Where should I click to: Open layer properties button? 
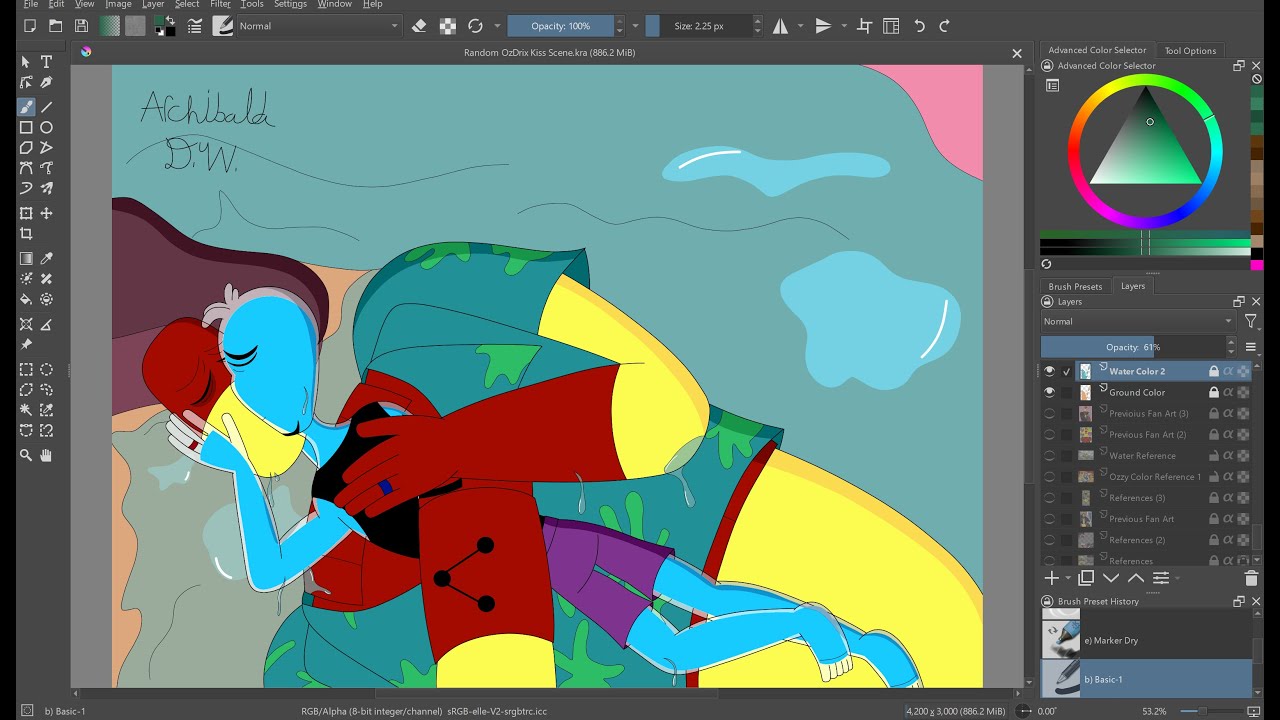(x=1161, y=578)
